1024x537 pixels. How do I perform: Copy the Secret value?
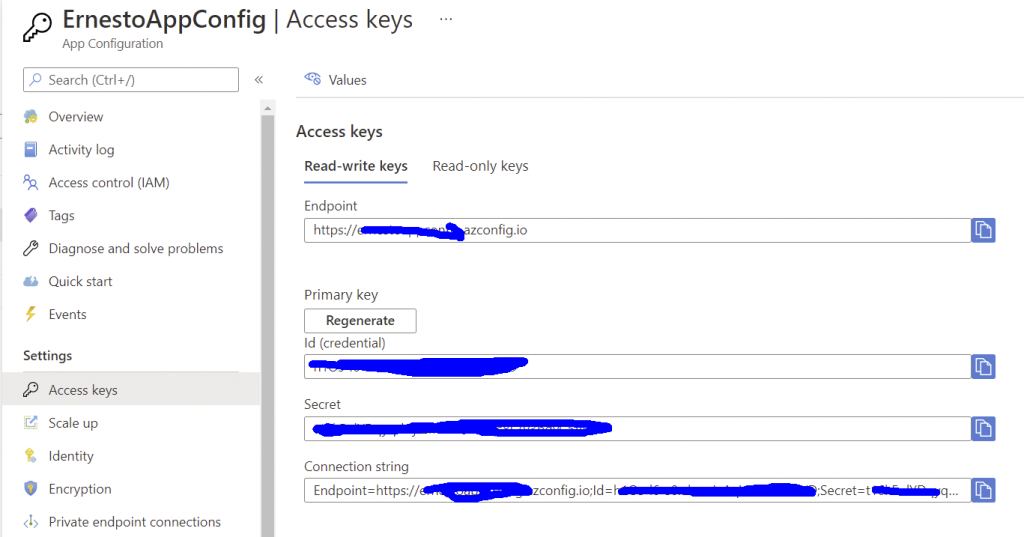pyautogui.click(x=983, y=429)
